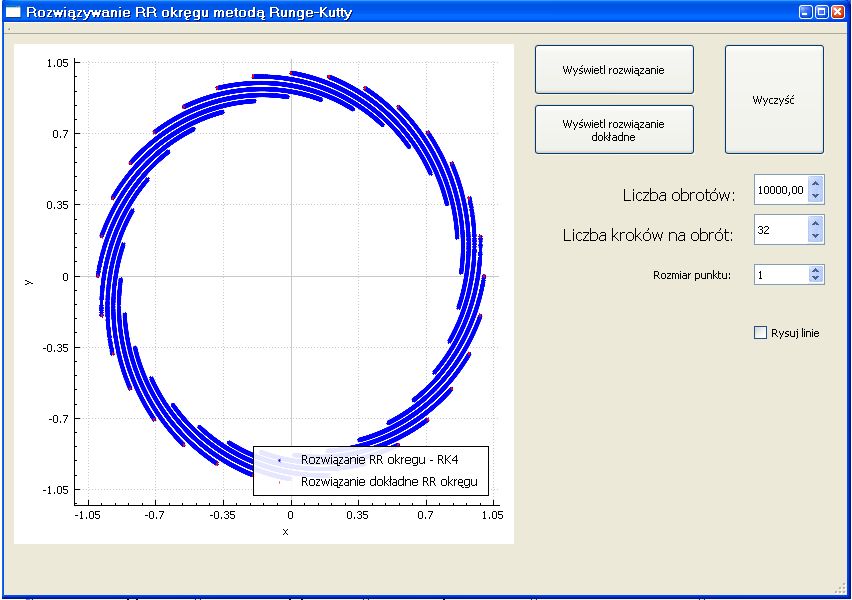Click the Wyświetl rozwiązanie button

coord(614,70)
